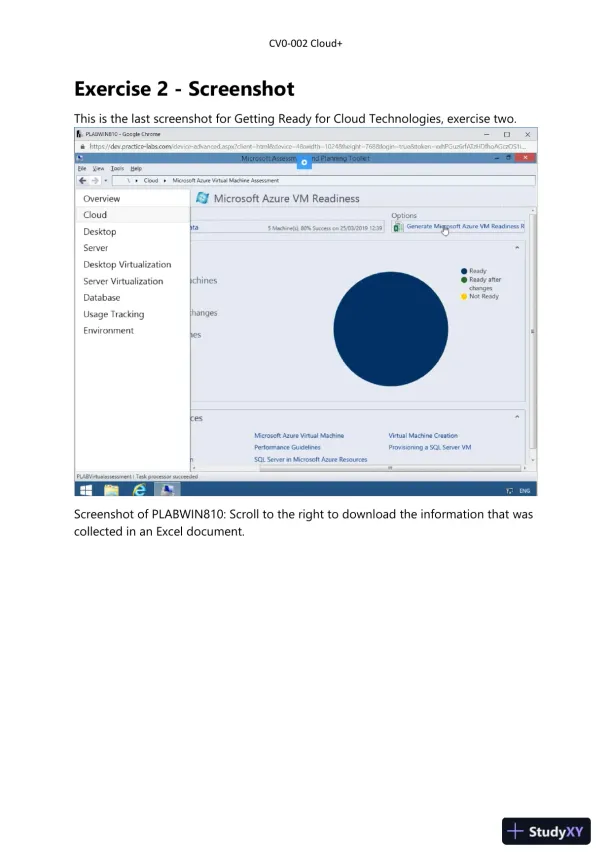Click the MAP Toolkit taskbar icon
This screenshot has width=612, height=865.
[166, 491]
